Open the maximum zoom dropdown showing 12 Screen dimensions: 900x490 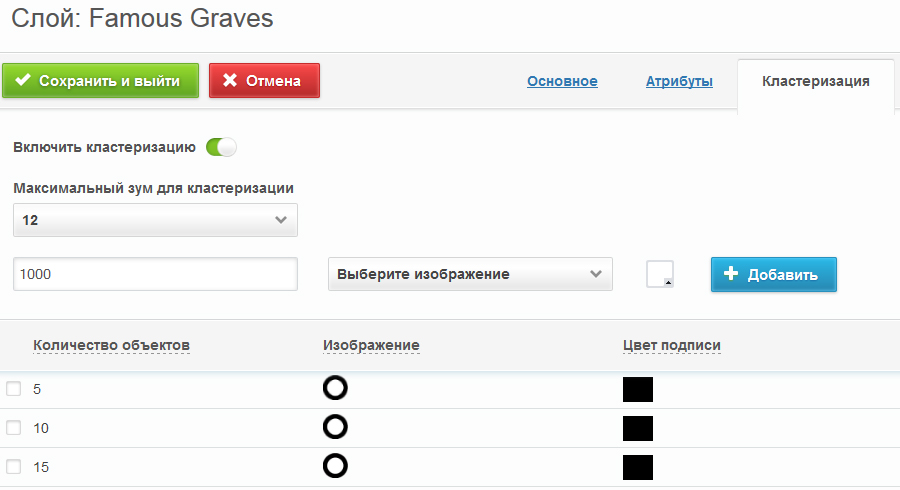pos(156,220)
